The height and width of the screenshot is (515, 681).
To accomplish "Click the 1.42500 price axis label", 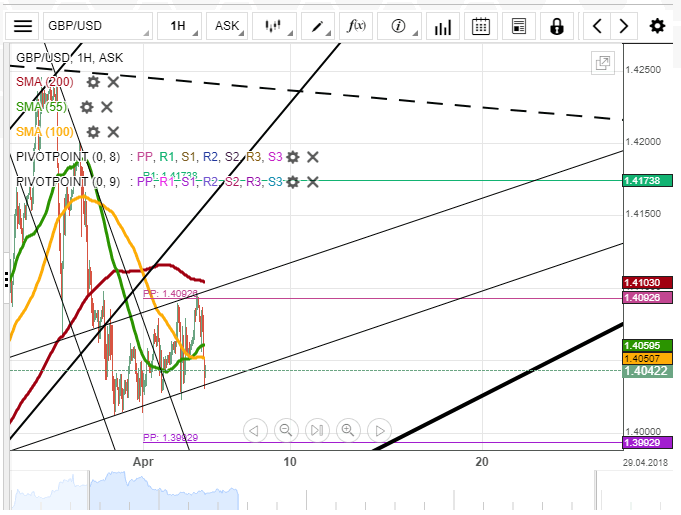I will click(643, 70).
